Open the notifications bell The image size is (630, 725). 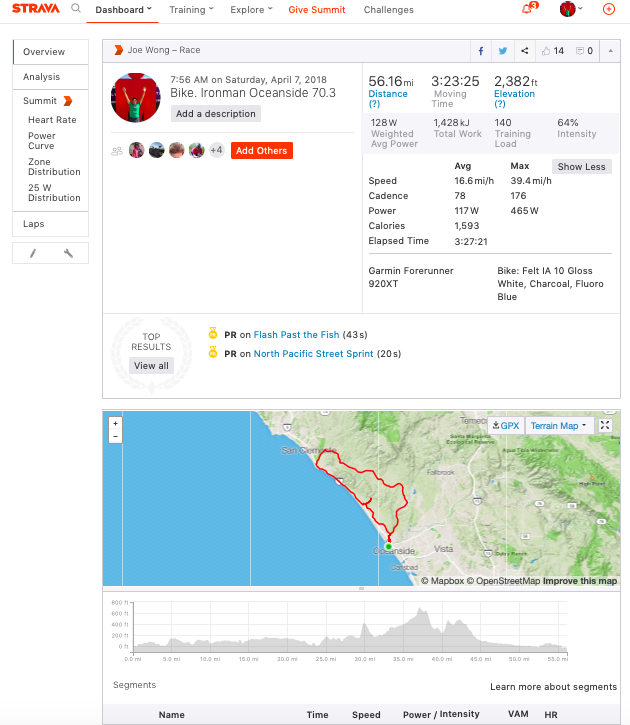[527, 10]
